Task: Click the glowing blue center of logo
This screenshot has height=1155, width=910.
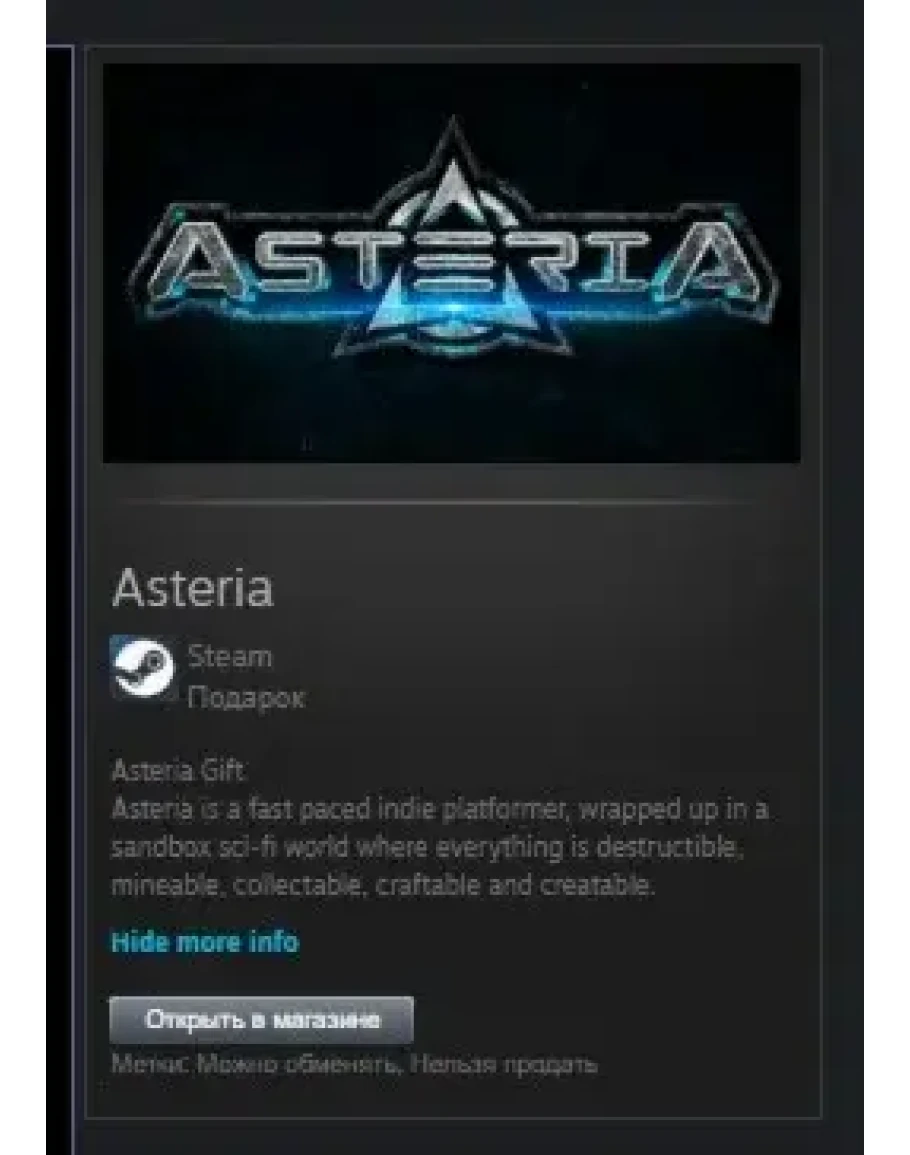Action: [x=453, y=308]
